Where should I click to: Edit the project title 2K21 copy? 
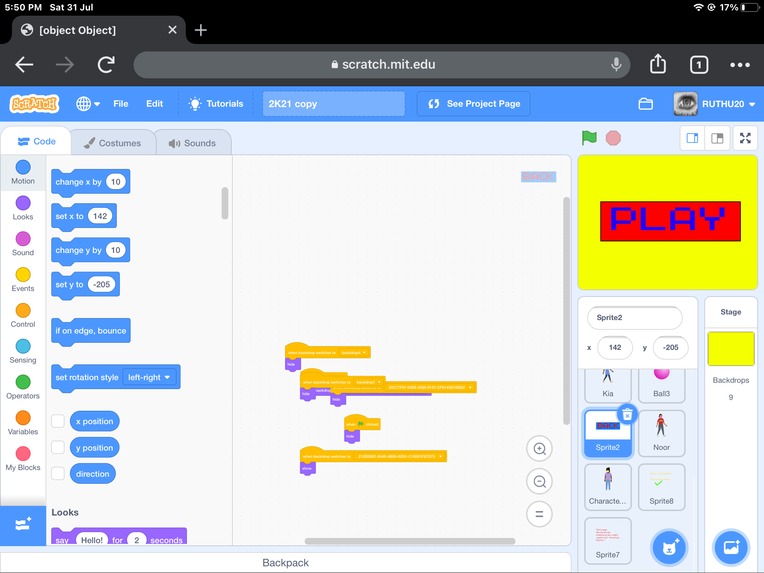tap(334, 104)
